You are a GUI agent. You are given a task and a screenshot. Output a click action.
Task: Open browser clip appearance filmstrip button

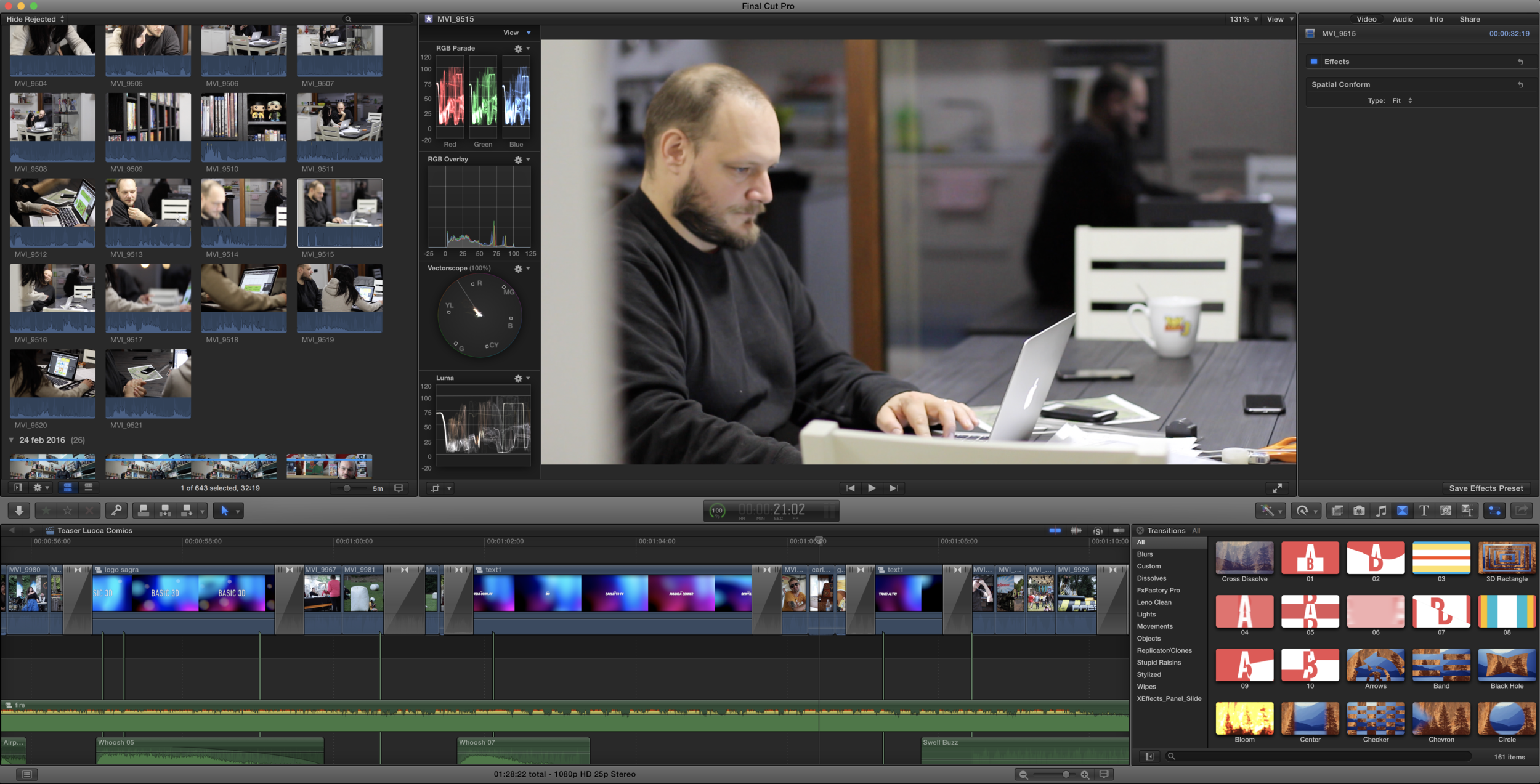tap(399, 488)
